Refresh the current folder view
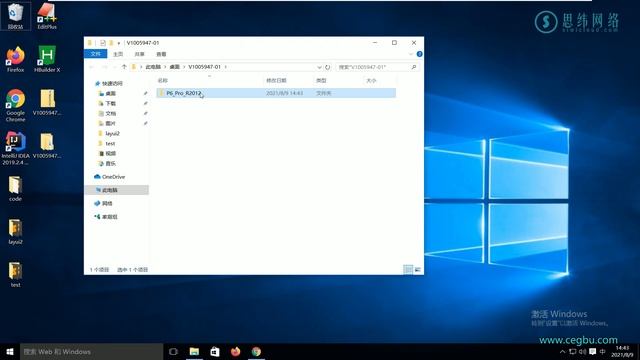 (x=327, y=67)
